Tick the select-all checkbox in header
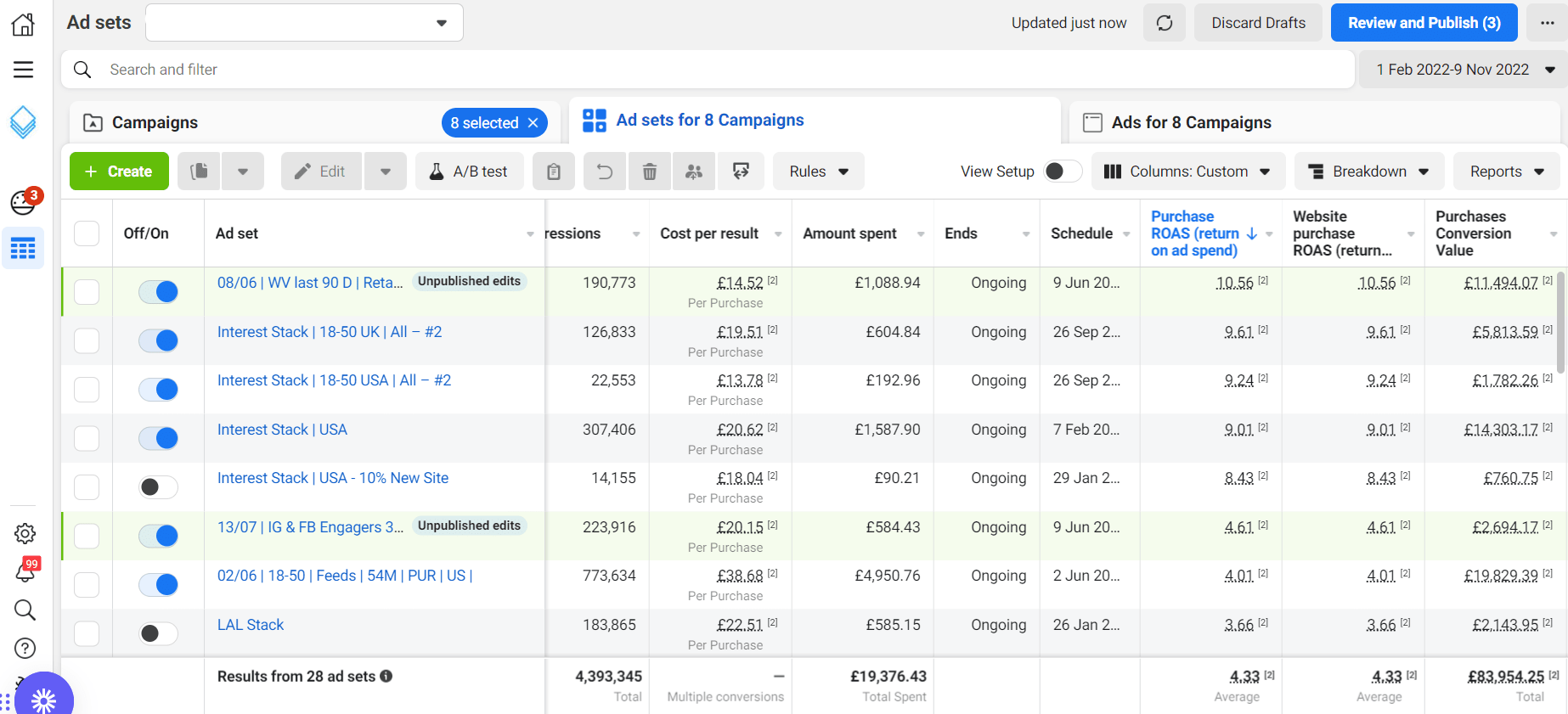 click(87, 233)
